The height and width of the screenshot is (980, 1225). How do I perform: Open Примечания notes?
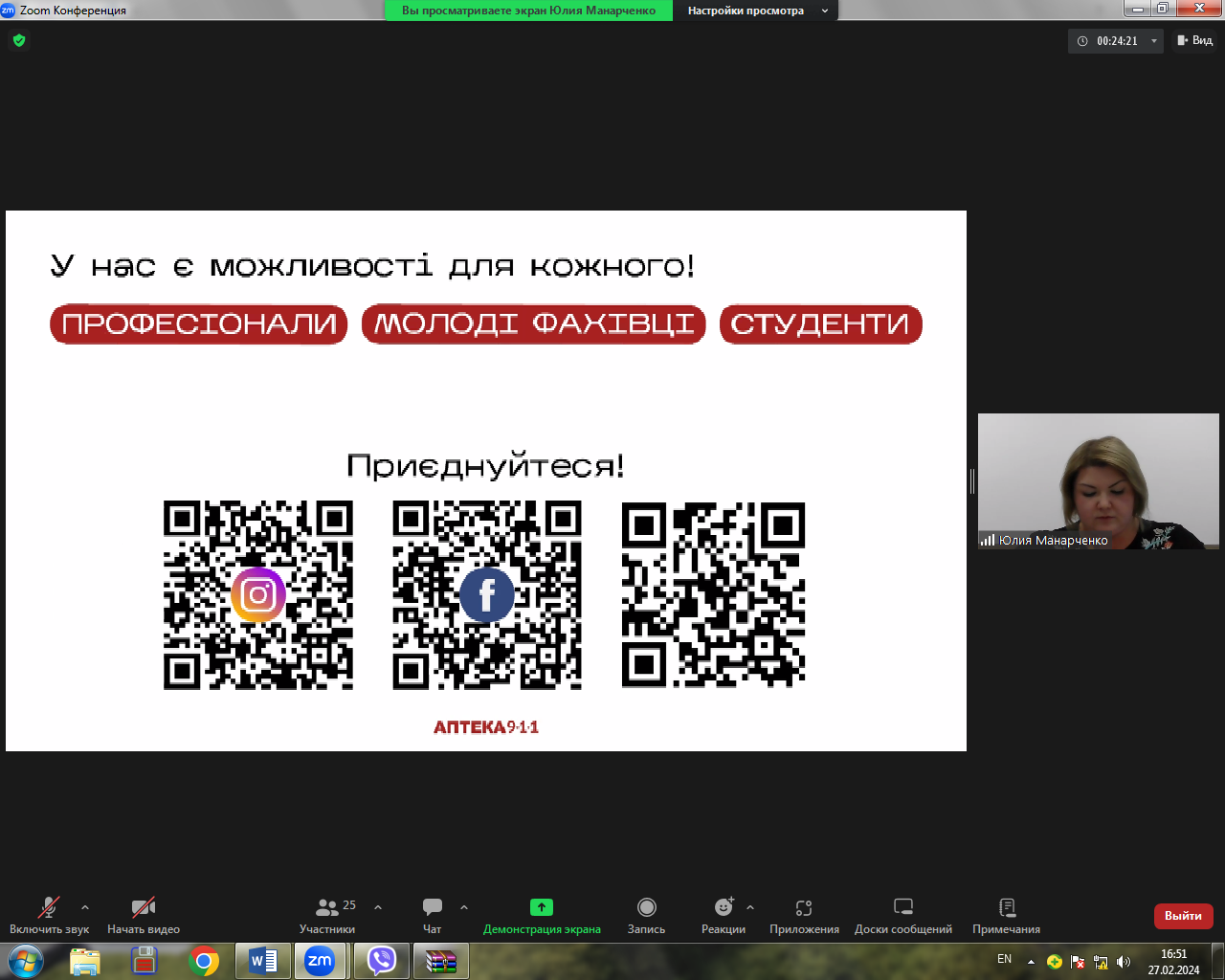click(1006, 915)
